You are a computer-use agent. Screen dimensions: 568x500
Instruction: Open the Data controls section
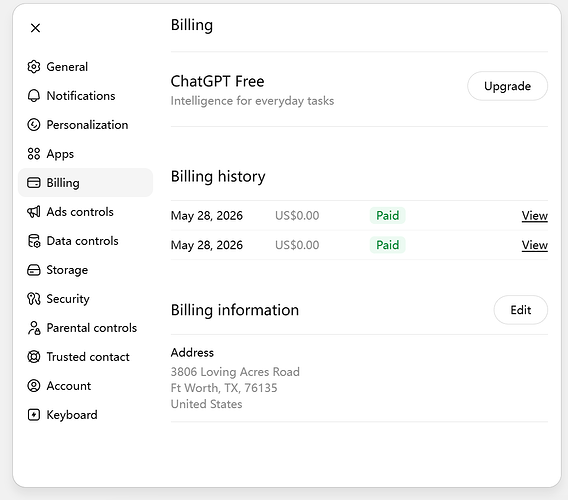(x=85, y=241)
